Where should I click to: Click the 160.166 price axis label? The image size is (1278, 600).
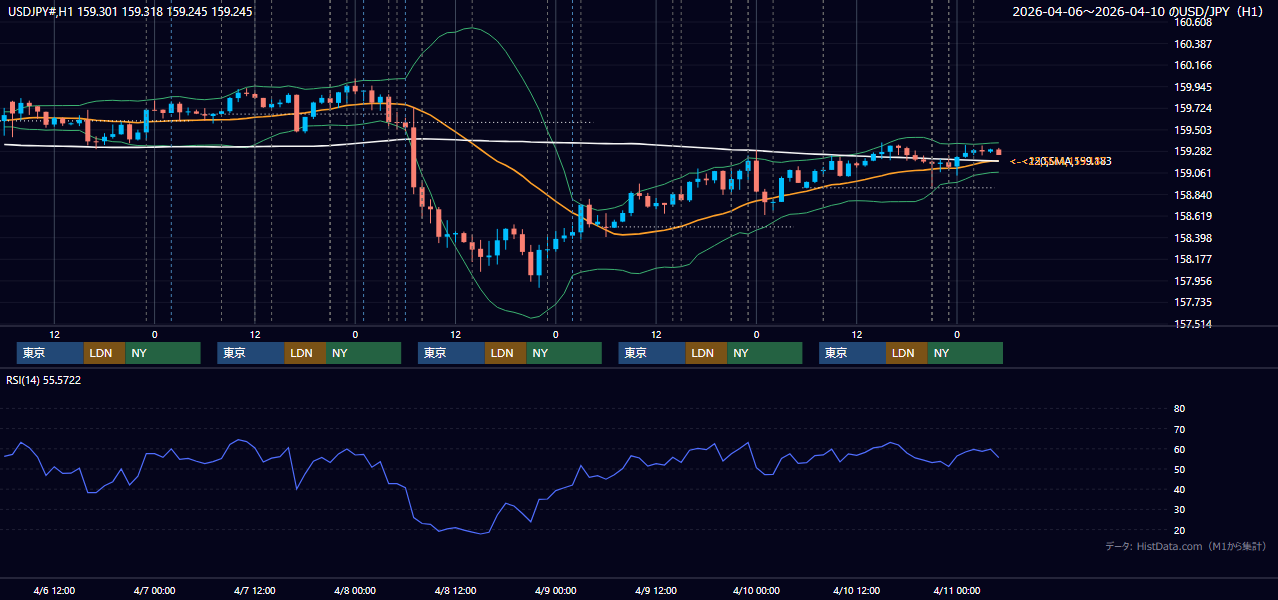1193,66
